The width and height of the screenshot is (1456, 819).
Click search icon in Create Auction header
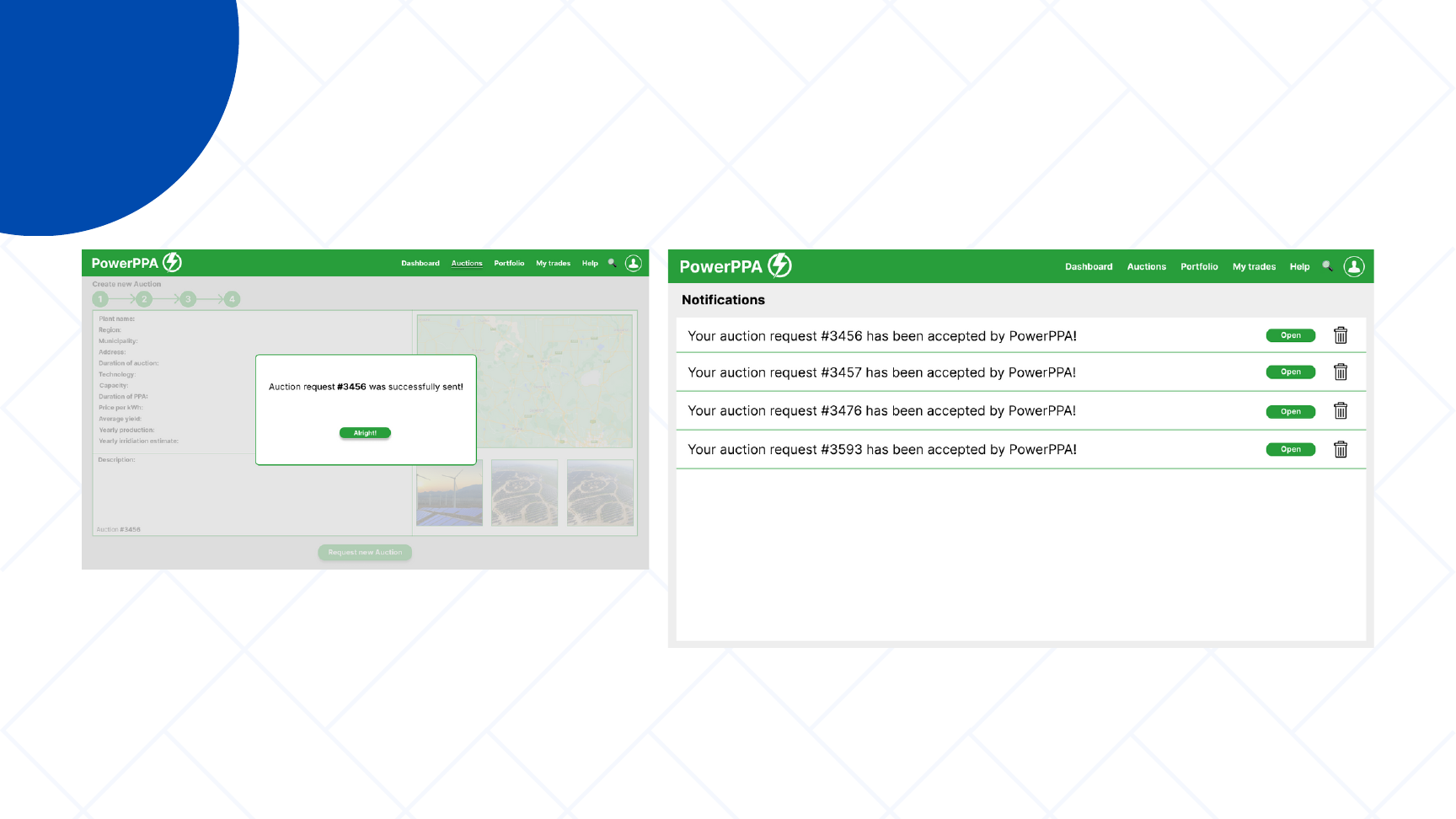[x=613, y=263]
